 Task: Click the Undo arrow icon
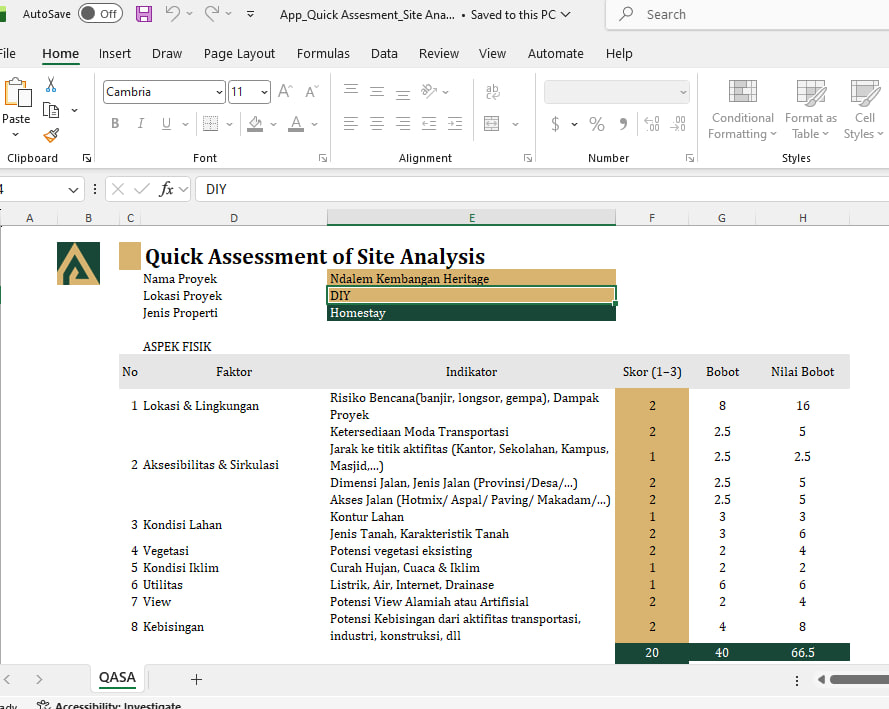pyautogui.click(x=172, y=14)
